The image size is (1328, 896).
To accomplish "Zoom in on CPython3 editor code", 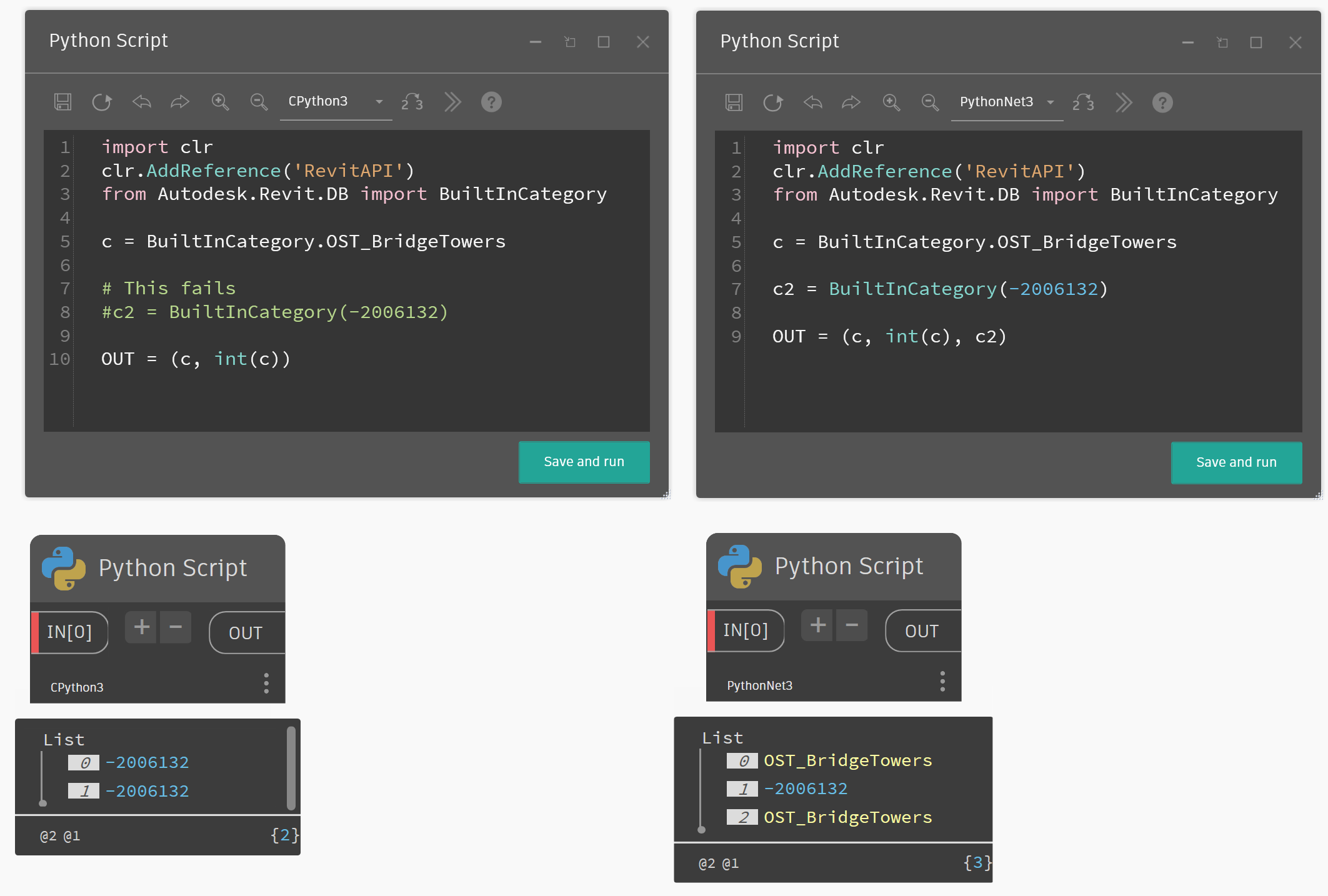I will click(x=220, y=102).
